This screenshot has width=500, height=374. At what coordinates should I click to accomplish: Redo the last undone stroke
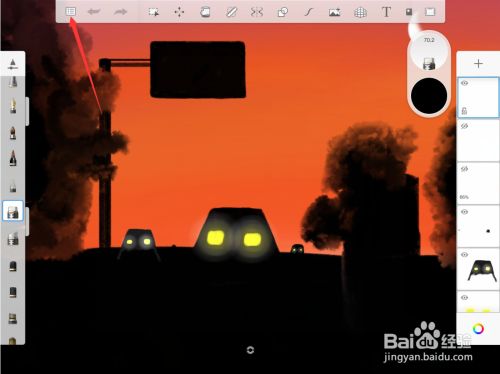120,12
